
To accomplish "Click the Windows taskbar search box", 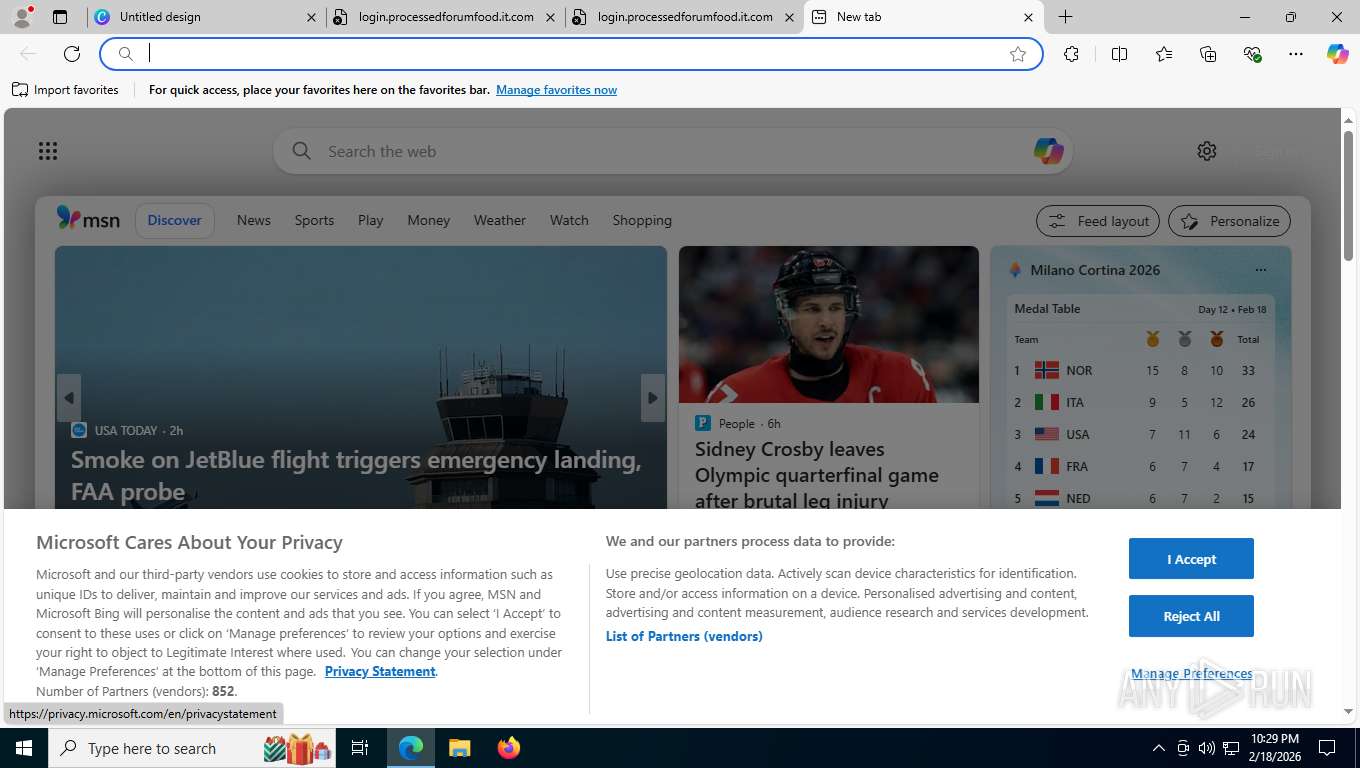I will coord(194,748).
